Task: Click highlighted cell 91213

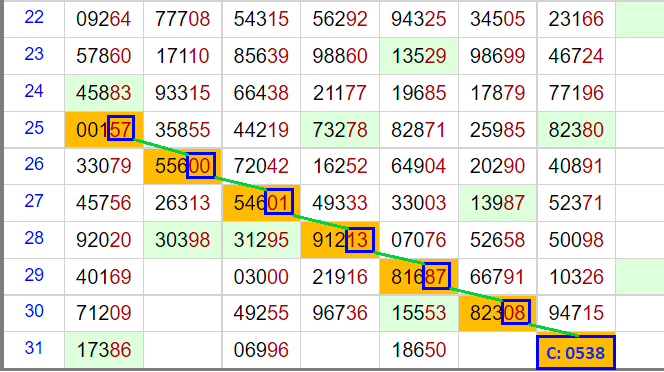Action: pyautogui.click(x=340, y=240)
